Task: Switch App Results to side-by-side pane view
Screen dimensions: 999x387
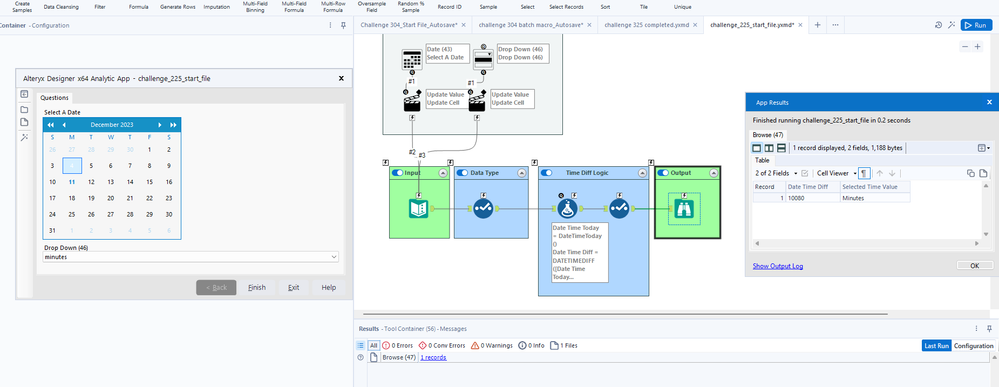Action: click(x=768, y=148)
